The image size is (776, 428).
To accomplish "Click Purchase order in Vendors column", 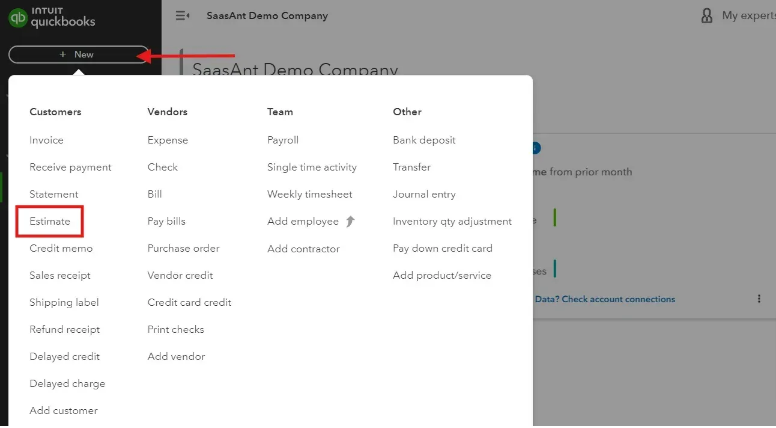I will coord(183,248).
